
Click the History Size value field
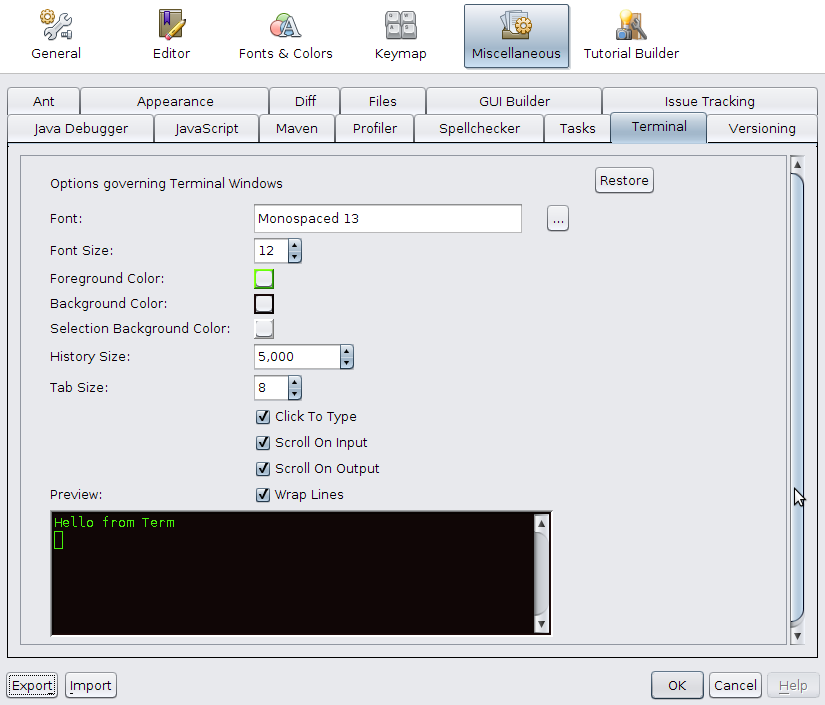point(297,357)
